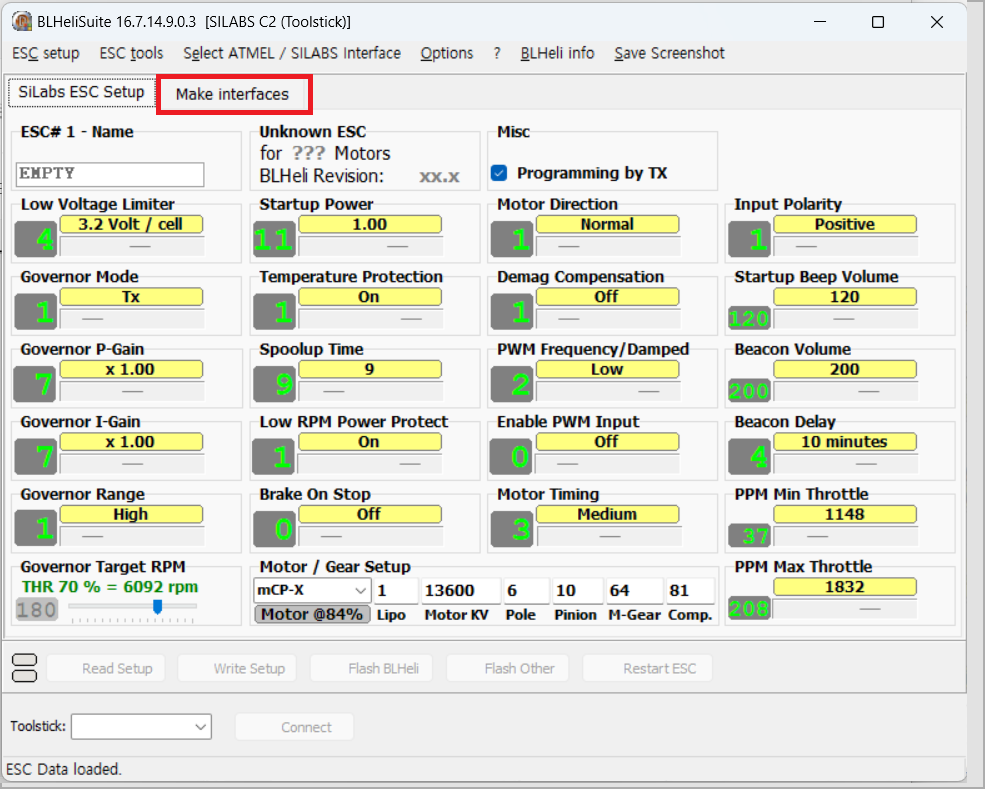Adjust the Governor P-Gain slider
Image resolution: width=985 pixels, height=789 pixels.
132,391
